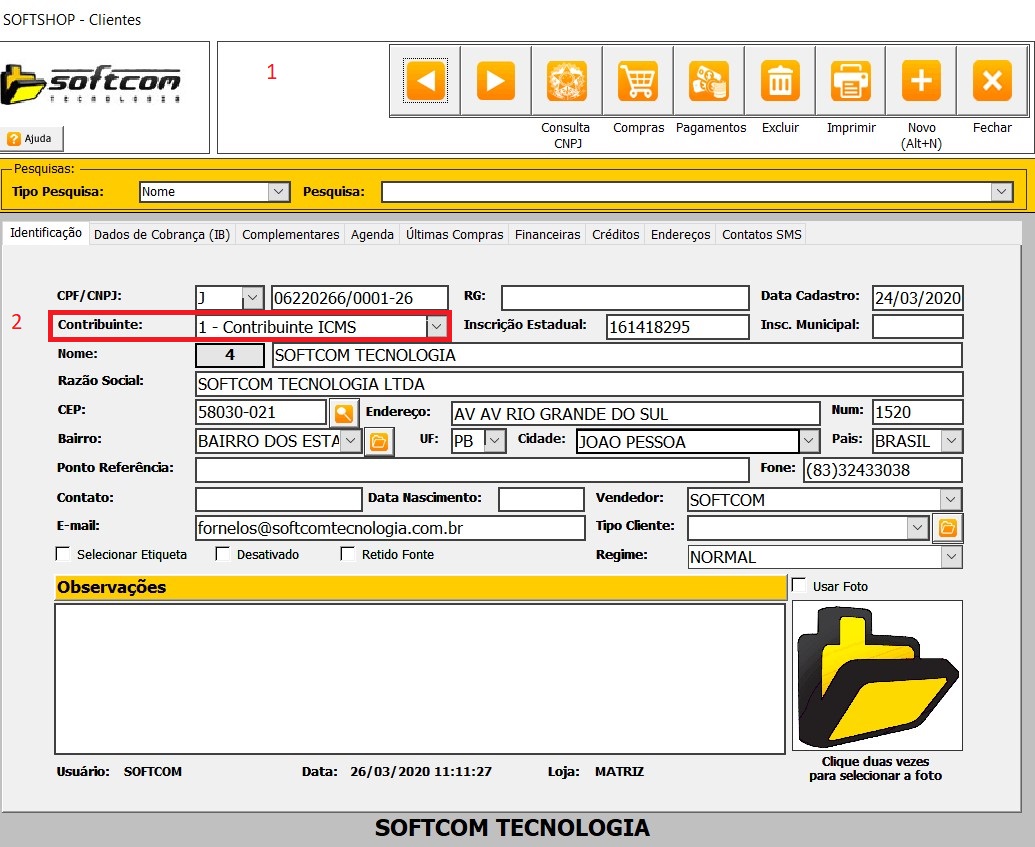Enable Selecionar Etiqueta checkbox
Viewport: 1035px width, 847px height.
64,554
